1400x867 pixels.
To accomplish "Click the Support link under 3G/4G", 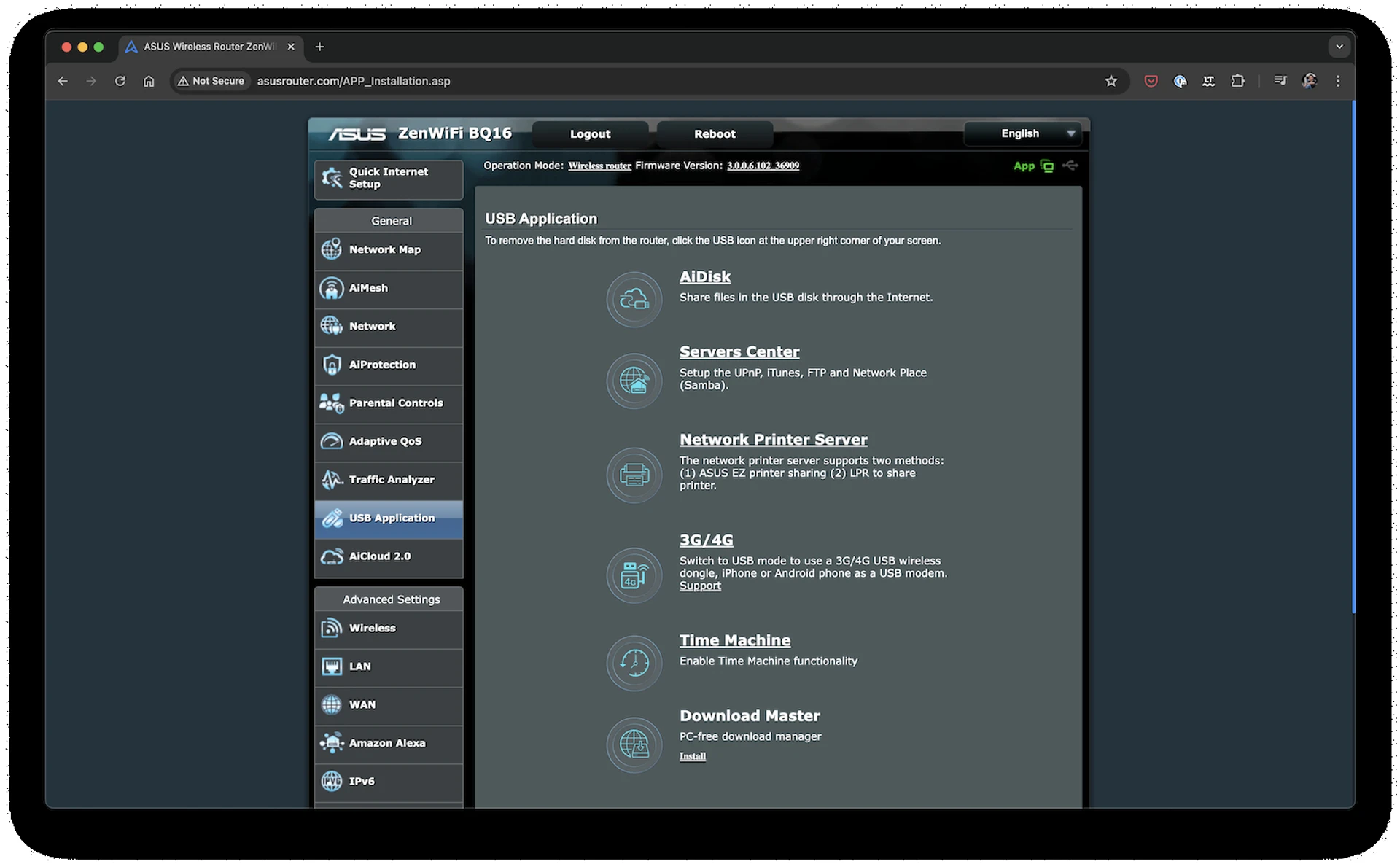I will 700,586.
